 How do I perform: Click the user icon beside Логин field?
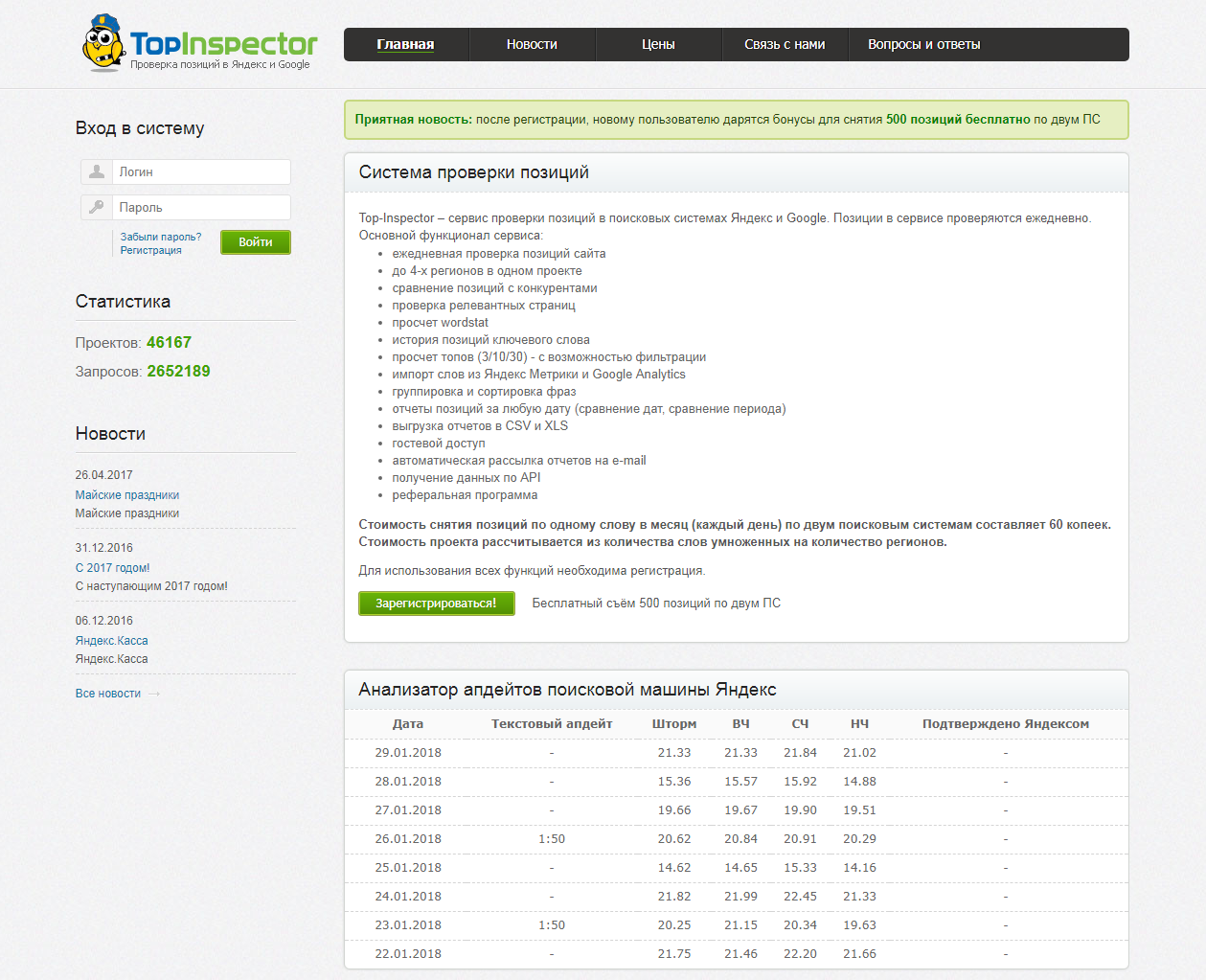pyautogui.click(x=97, y=172)
